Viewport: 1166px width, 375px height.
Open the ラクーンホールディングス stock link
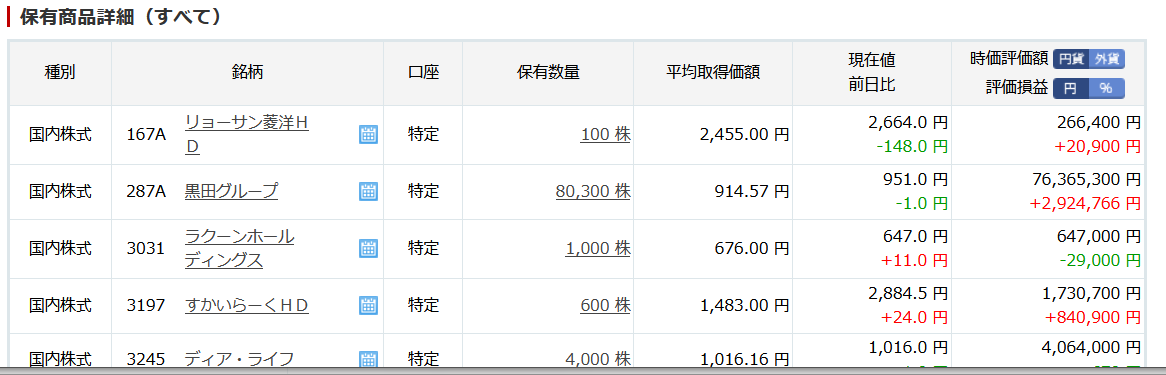239,249
